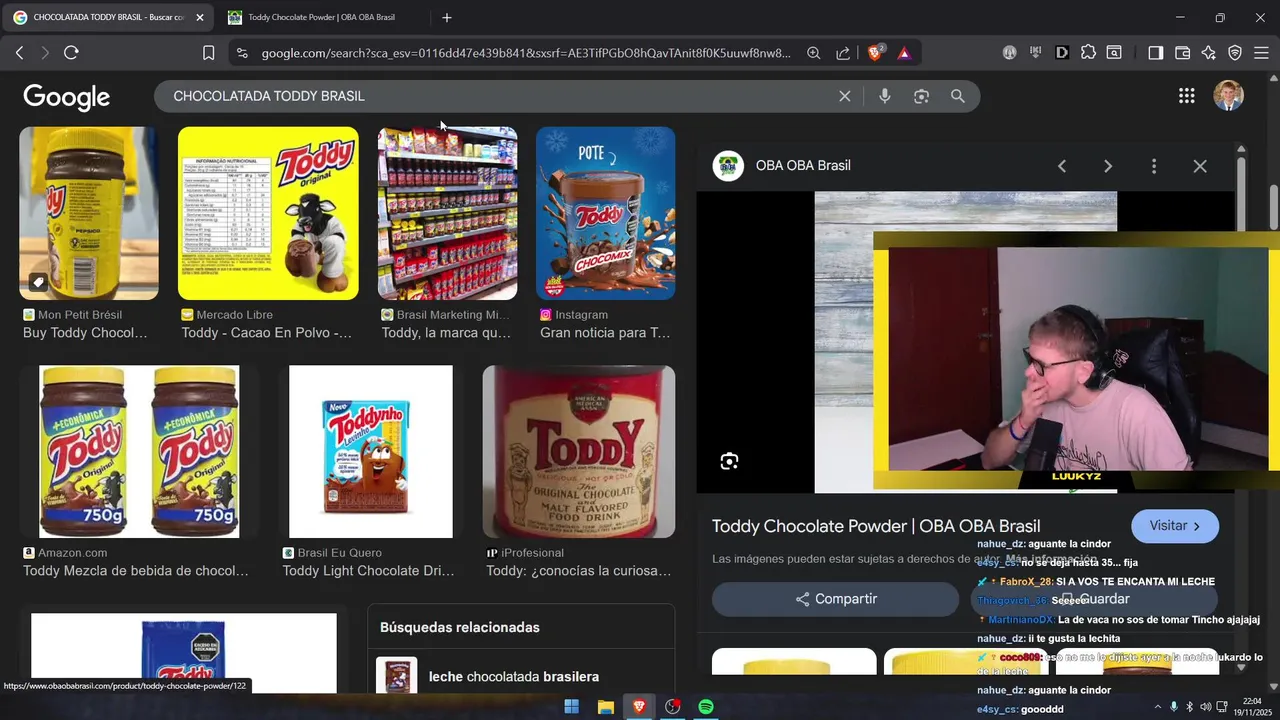This screenshot has width=1280, height=720.
Task: Open Spotify from the taskbar
Action: [x=706, y=707]
